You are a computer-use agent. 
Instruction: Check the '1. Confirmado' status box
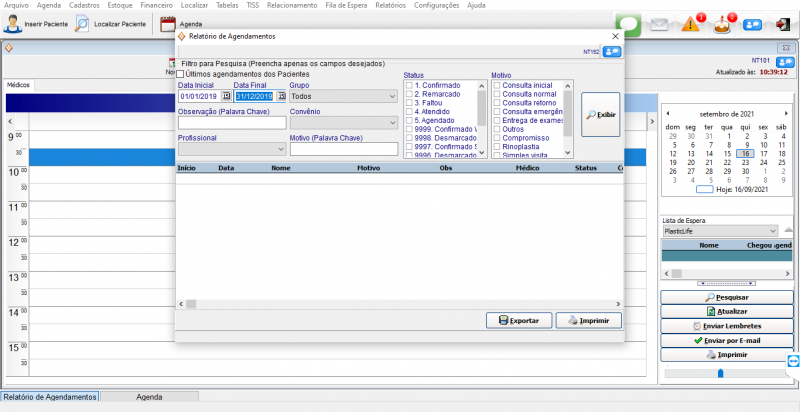(409, 86)
